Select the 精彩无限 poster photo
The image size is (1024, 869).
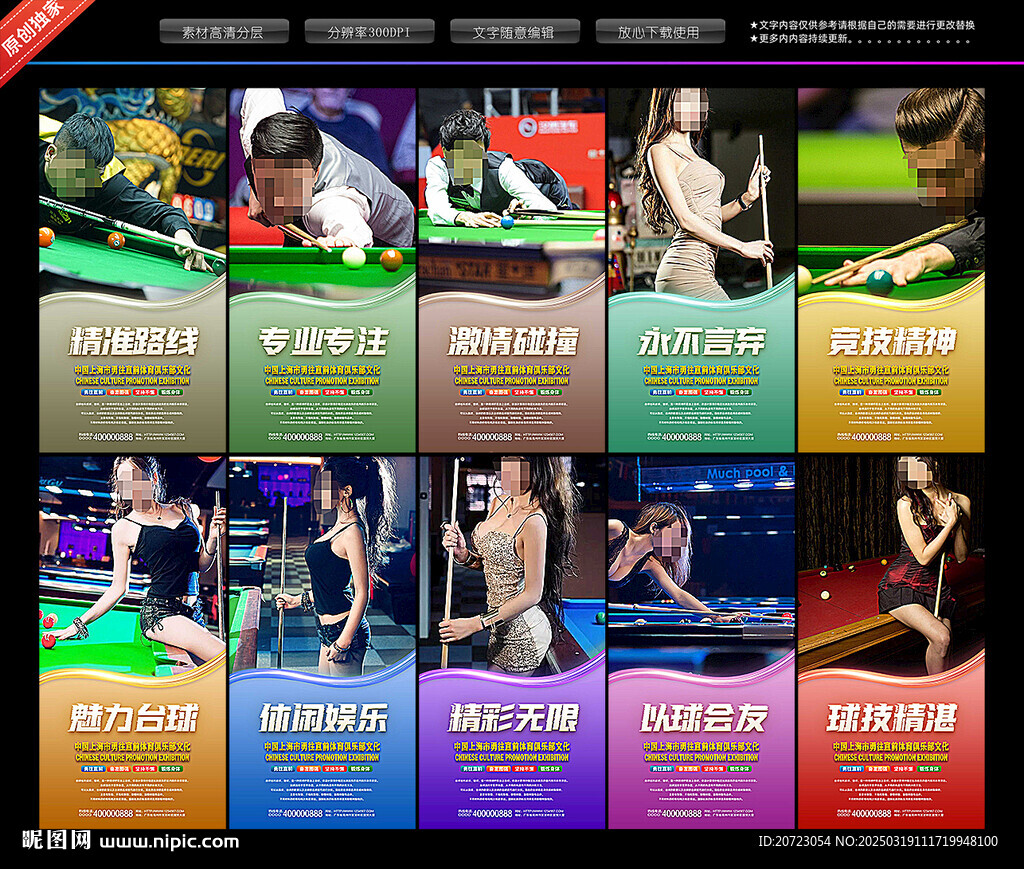pyautogui.click(x=512, y=565)
